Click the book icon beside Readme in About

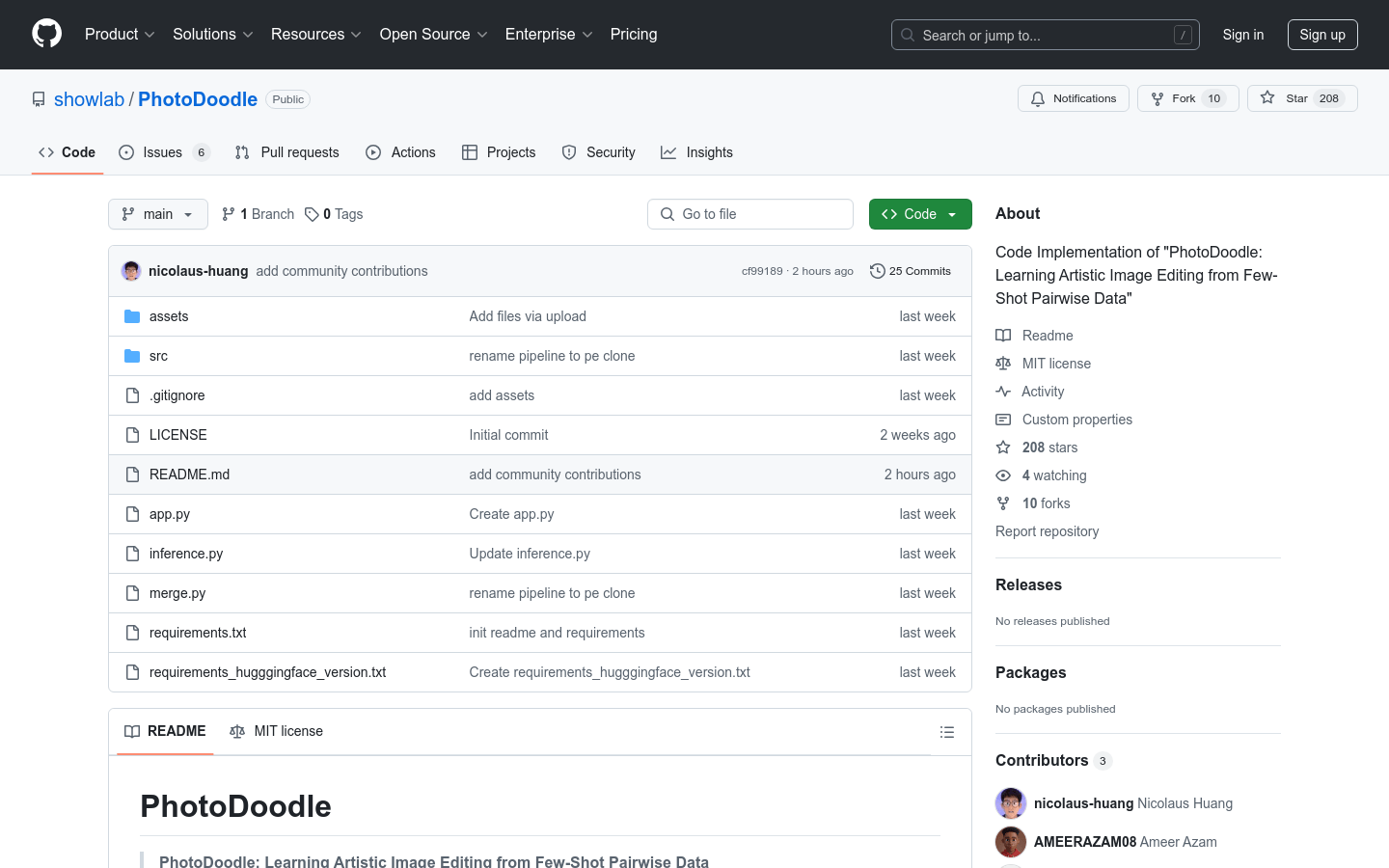(1003, 336)
